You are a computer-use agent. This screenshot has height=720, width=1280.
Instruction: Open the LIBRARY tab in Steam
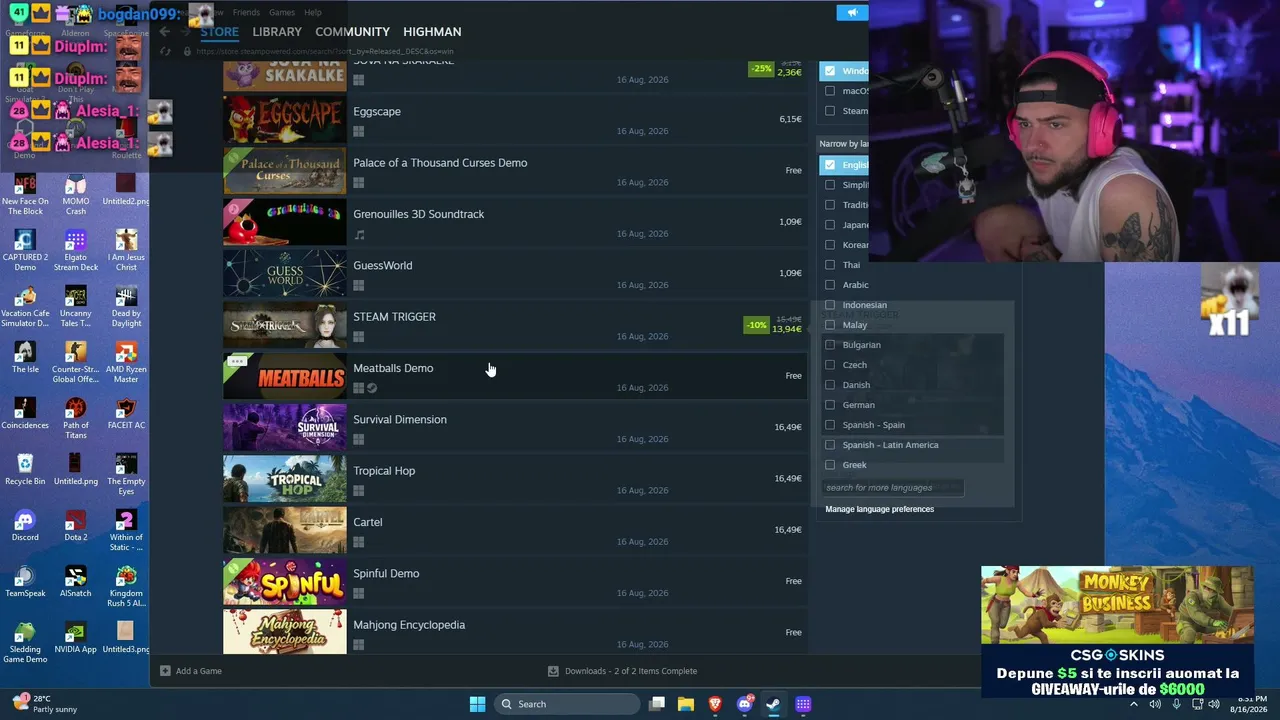pos(277,32)
